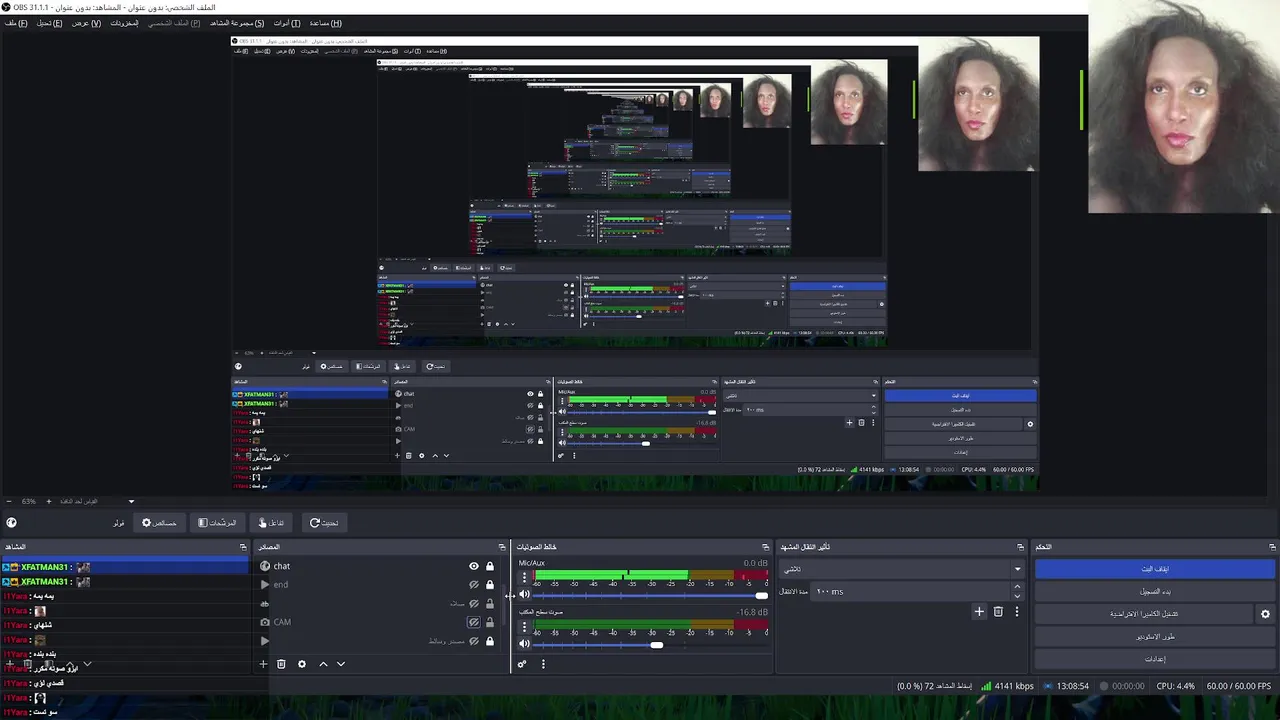Open advanced audio properties gears icon in mixer
1280x720 pixels.
tap(522, 664)
